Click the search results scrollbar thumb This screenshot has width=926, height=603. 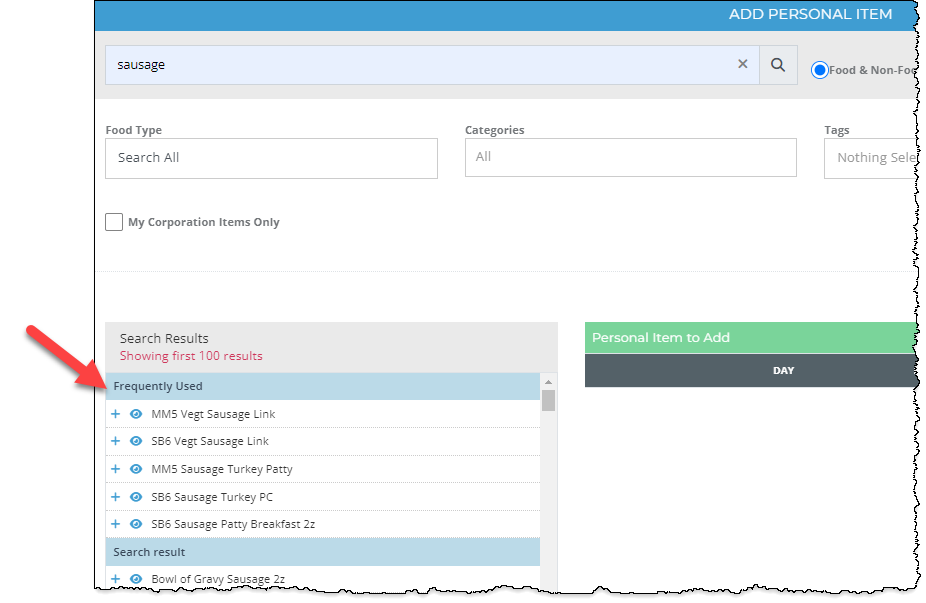pyautogui.click(x=548, y=400)
